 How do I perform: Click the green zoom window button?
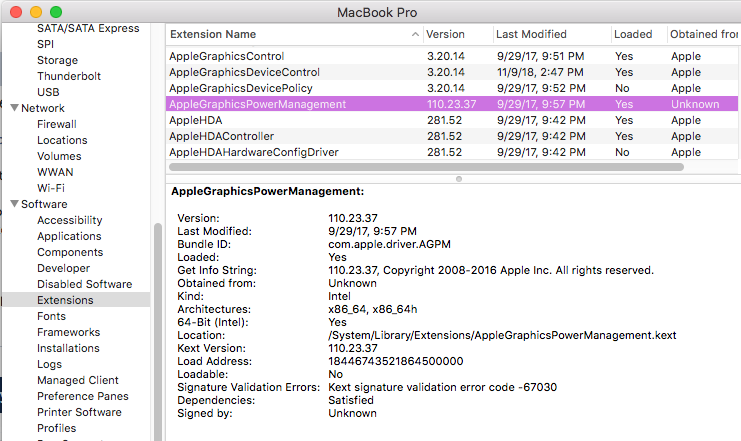(56, 10)
